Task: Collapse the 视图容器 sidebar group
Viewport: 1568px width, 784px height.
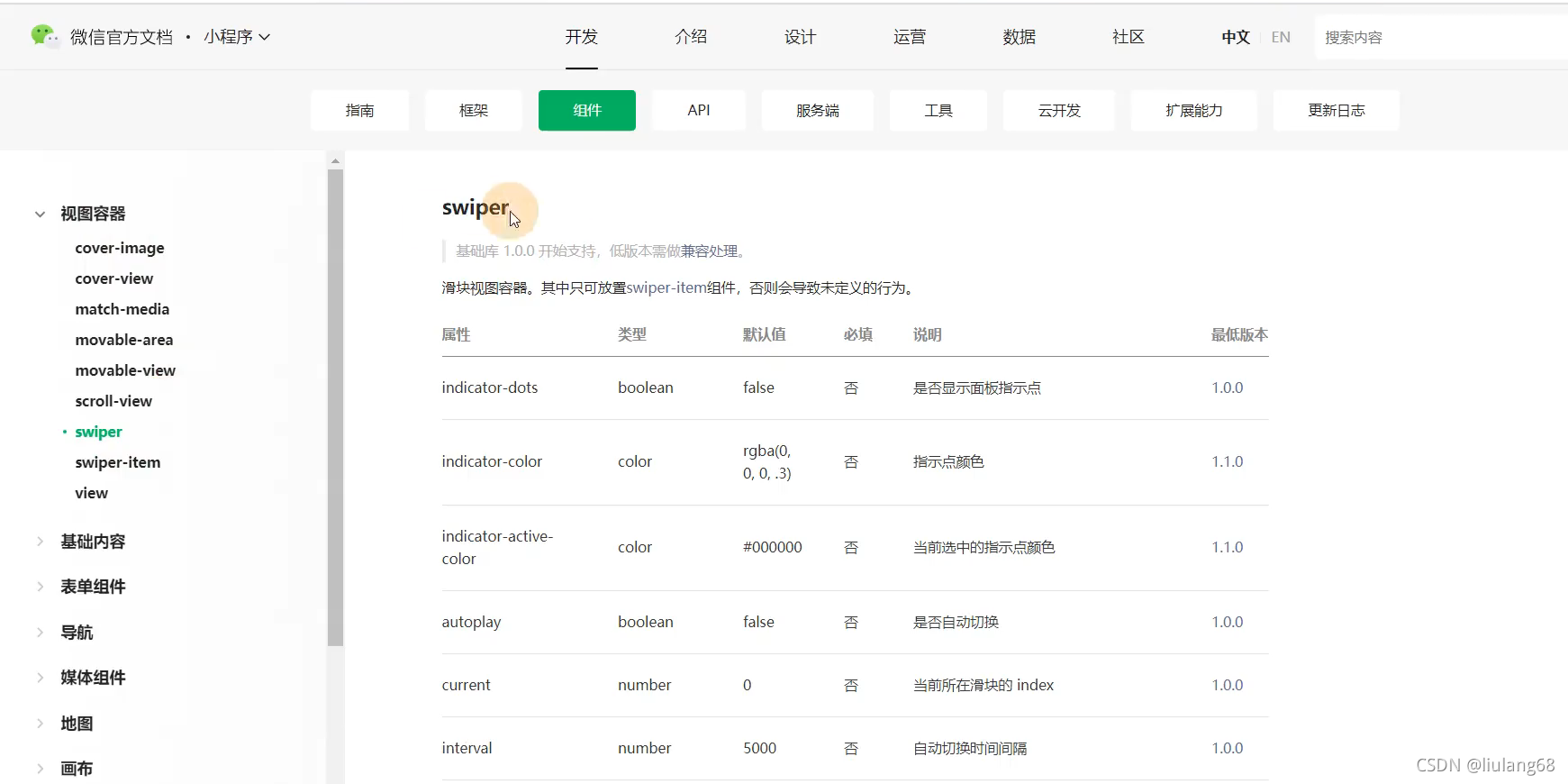Action: click(80, 214)
